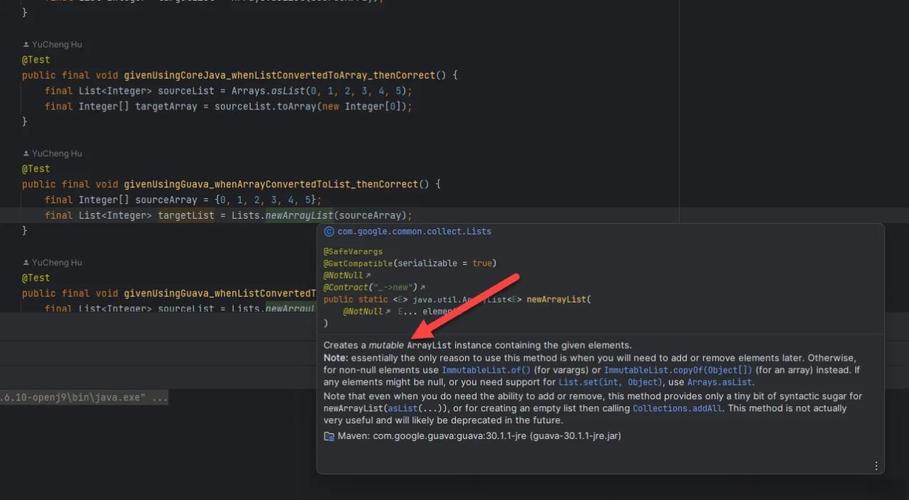
Task: Click the word mutable in the popup description
Action: click(386, 345)
